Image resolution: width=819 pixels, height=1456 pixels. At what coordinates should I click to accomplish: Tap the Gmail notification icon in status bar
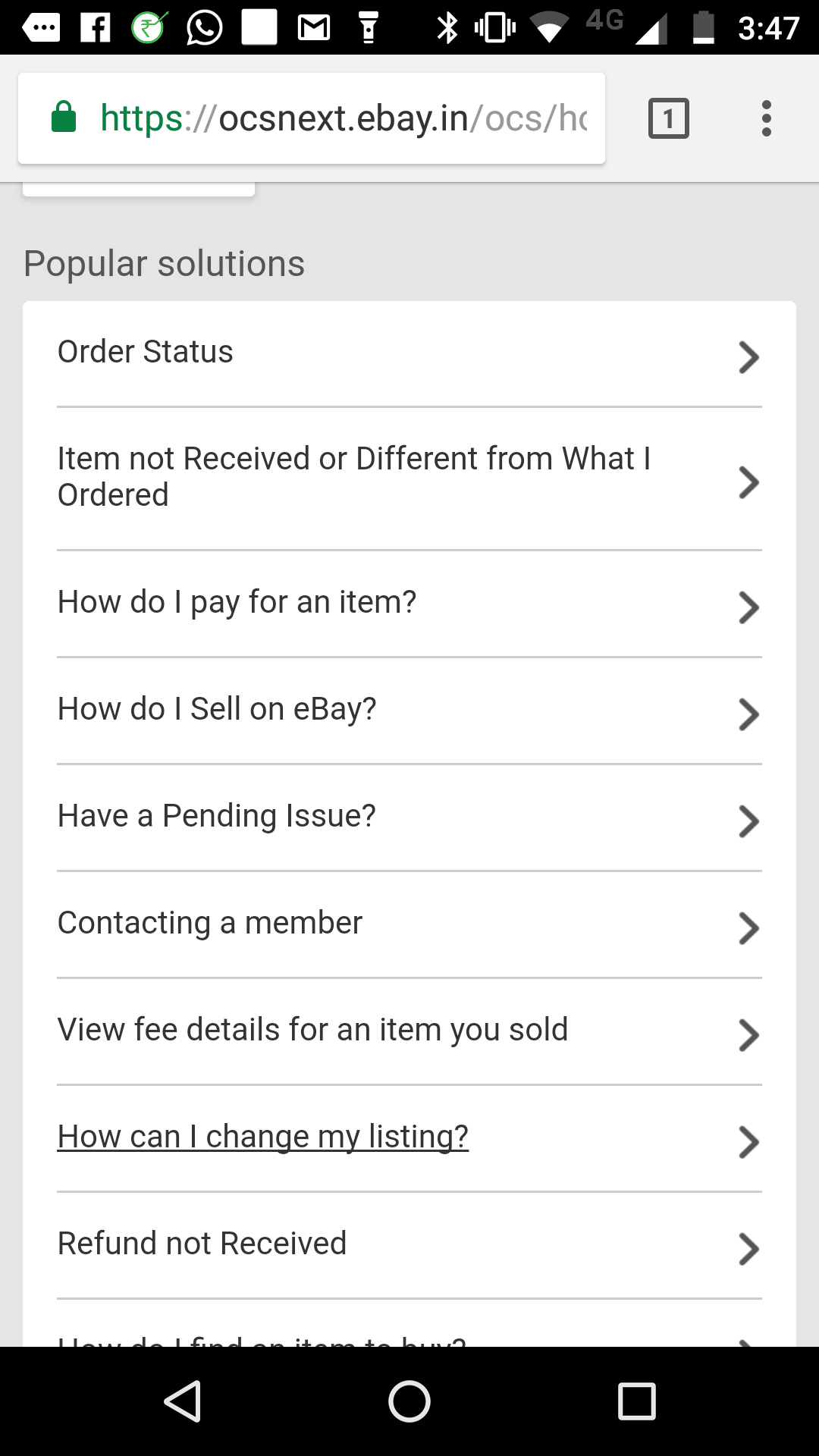[313, 28]
